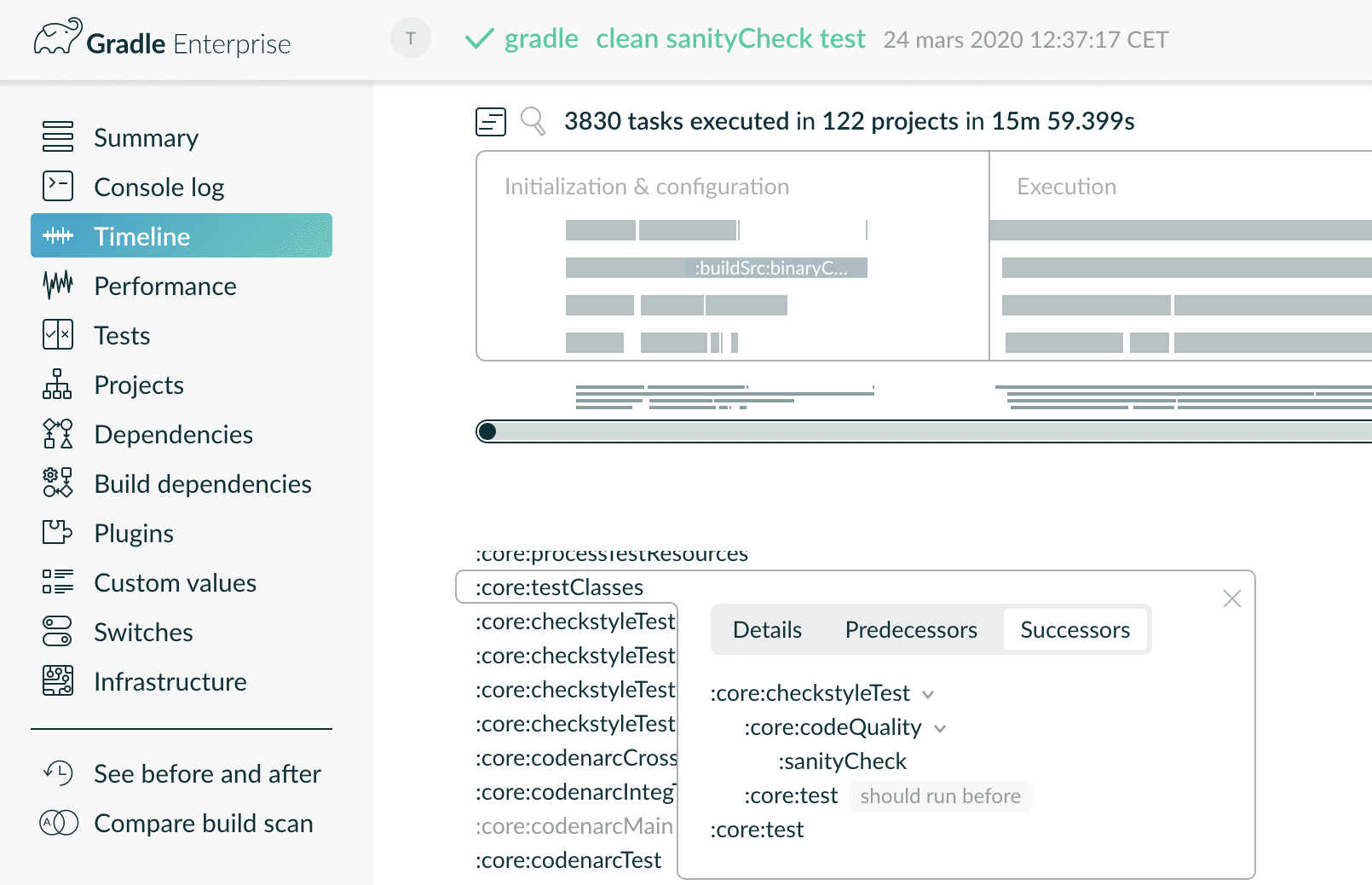This screenshot has height=885, width=1372.
Task: Click the Build dependencies gear icon
Action: click(x=58, y=483)
